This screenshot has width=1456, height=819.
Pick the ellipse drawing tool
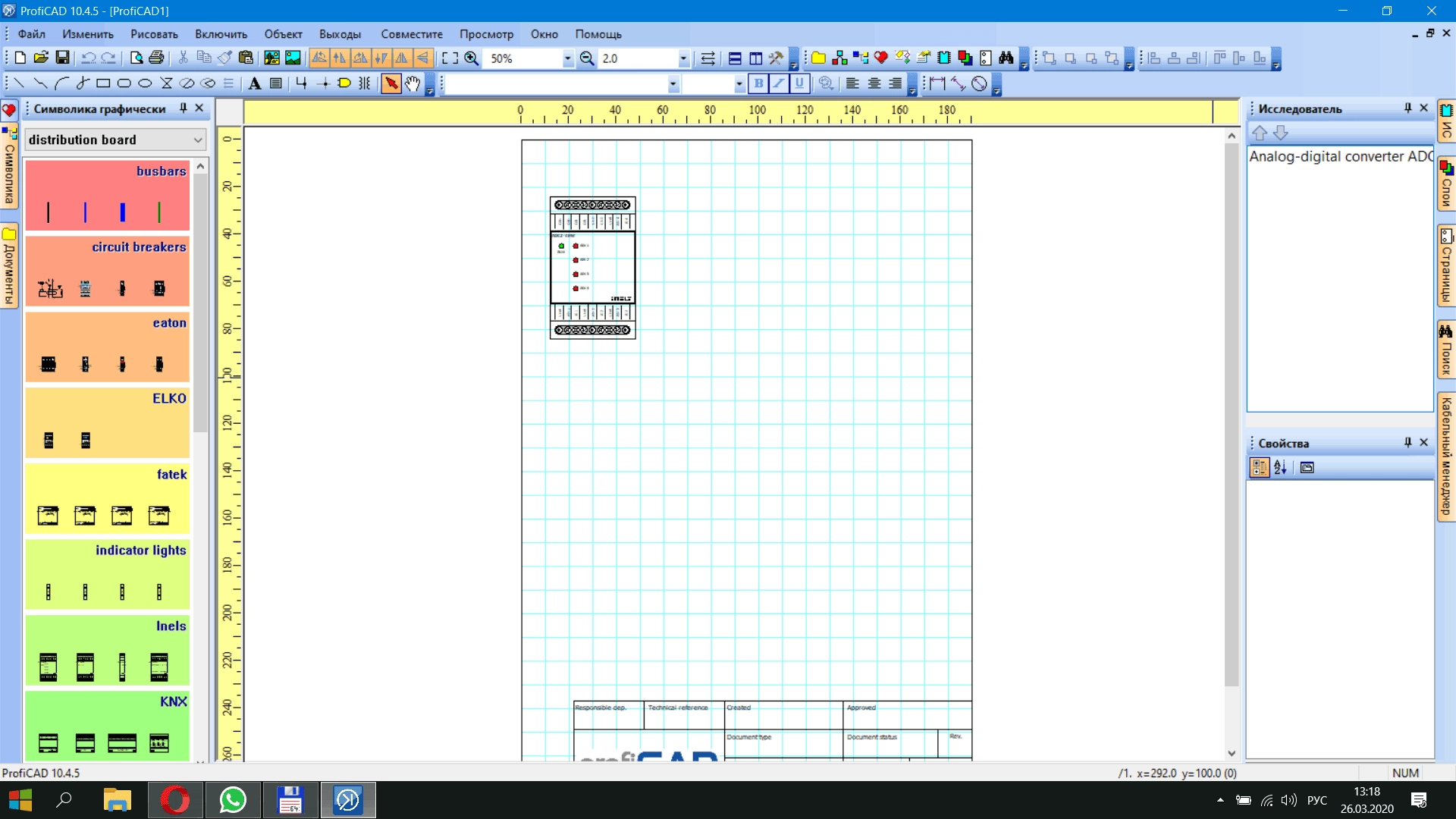point(146,83)
